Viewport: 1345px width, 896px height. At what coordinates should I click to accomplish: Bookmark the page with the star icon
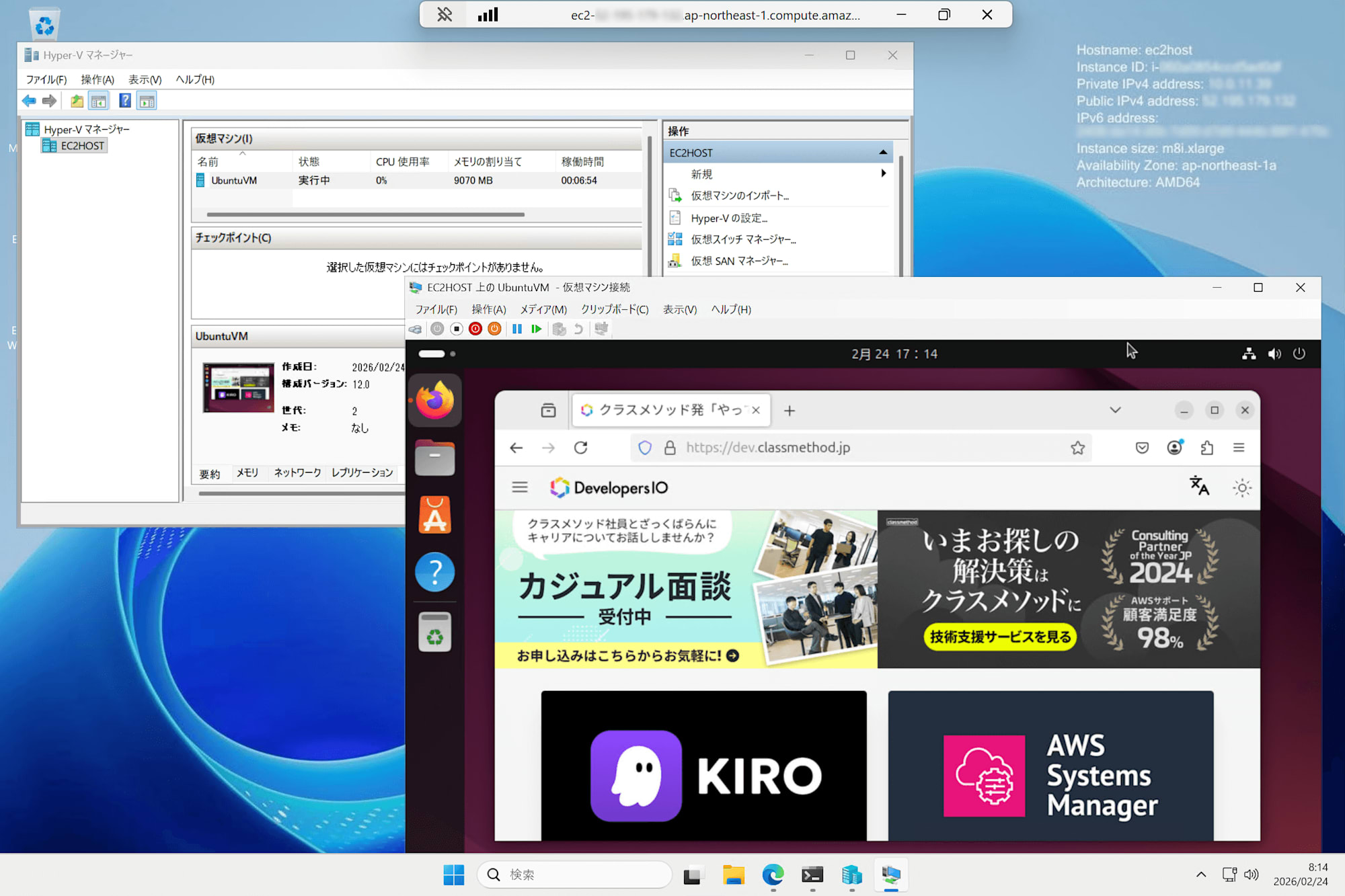point(1077,448)
